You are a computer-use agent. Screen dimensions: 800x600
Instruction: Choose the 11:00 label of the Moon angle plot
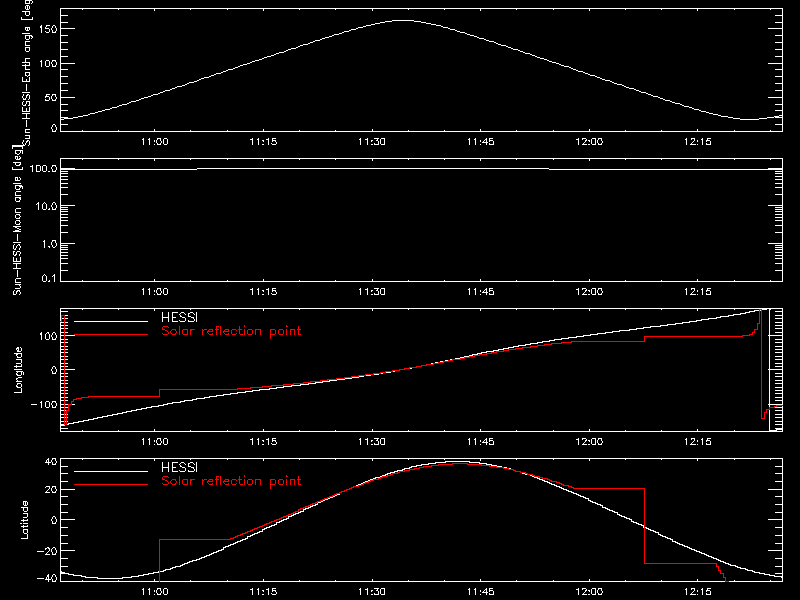tap(155, 292)
